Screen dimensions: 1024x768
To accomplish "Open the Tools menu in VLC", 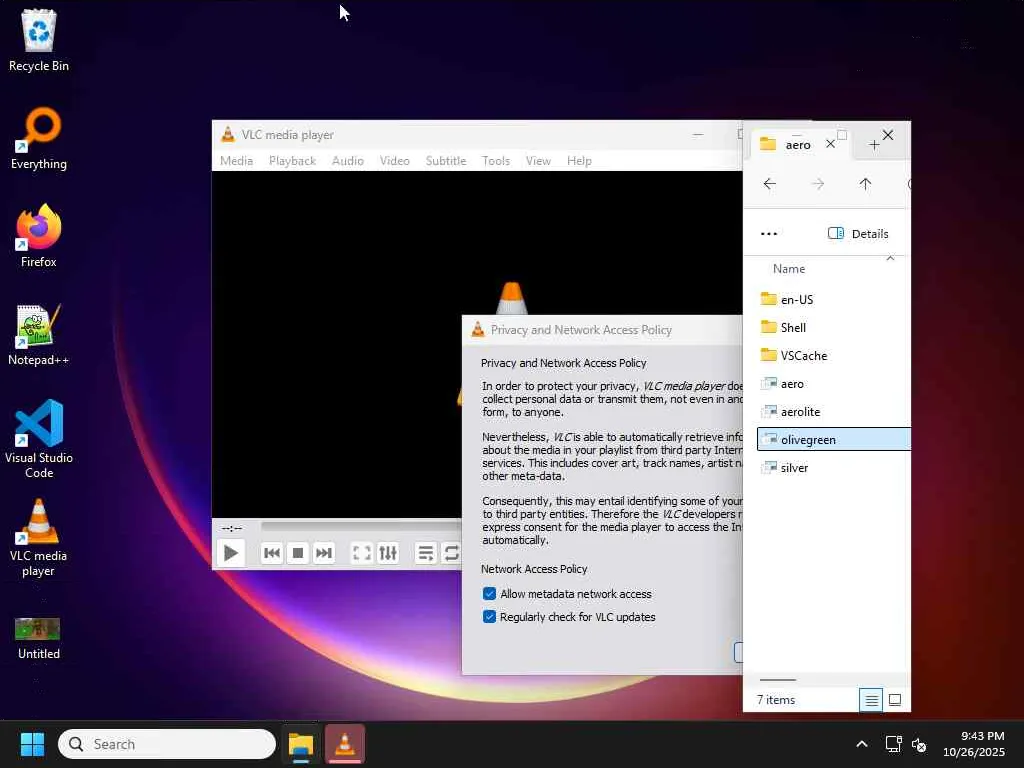I will tap(496, 161).
